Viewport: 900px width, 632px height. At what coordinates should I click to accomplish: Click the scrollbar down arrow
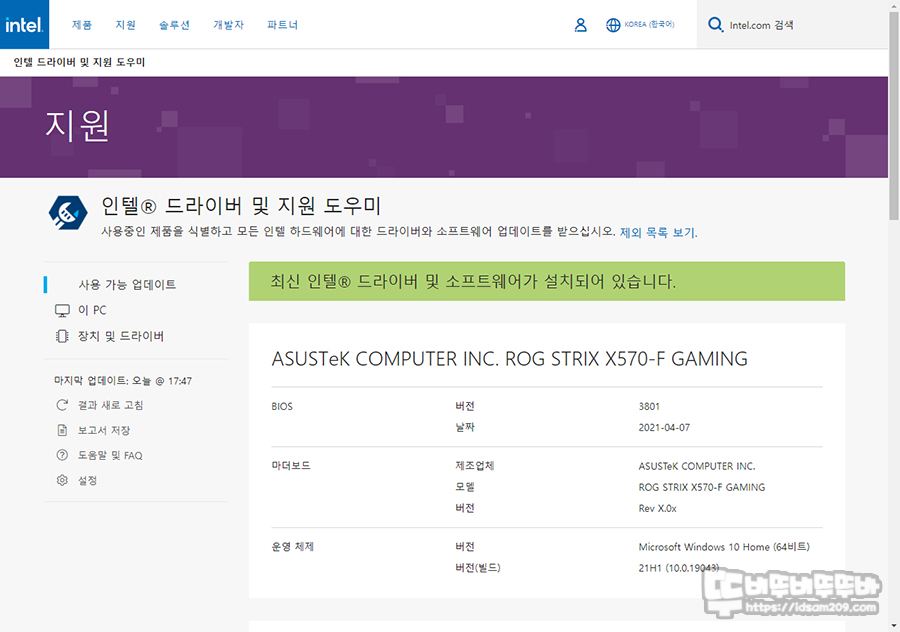pyautogui.click(x=894, y=626)
